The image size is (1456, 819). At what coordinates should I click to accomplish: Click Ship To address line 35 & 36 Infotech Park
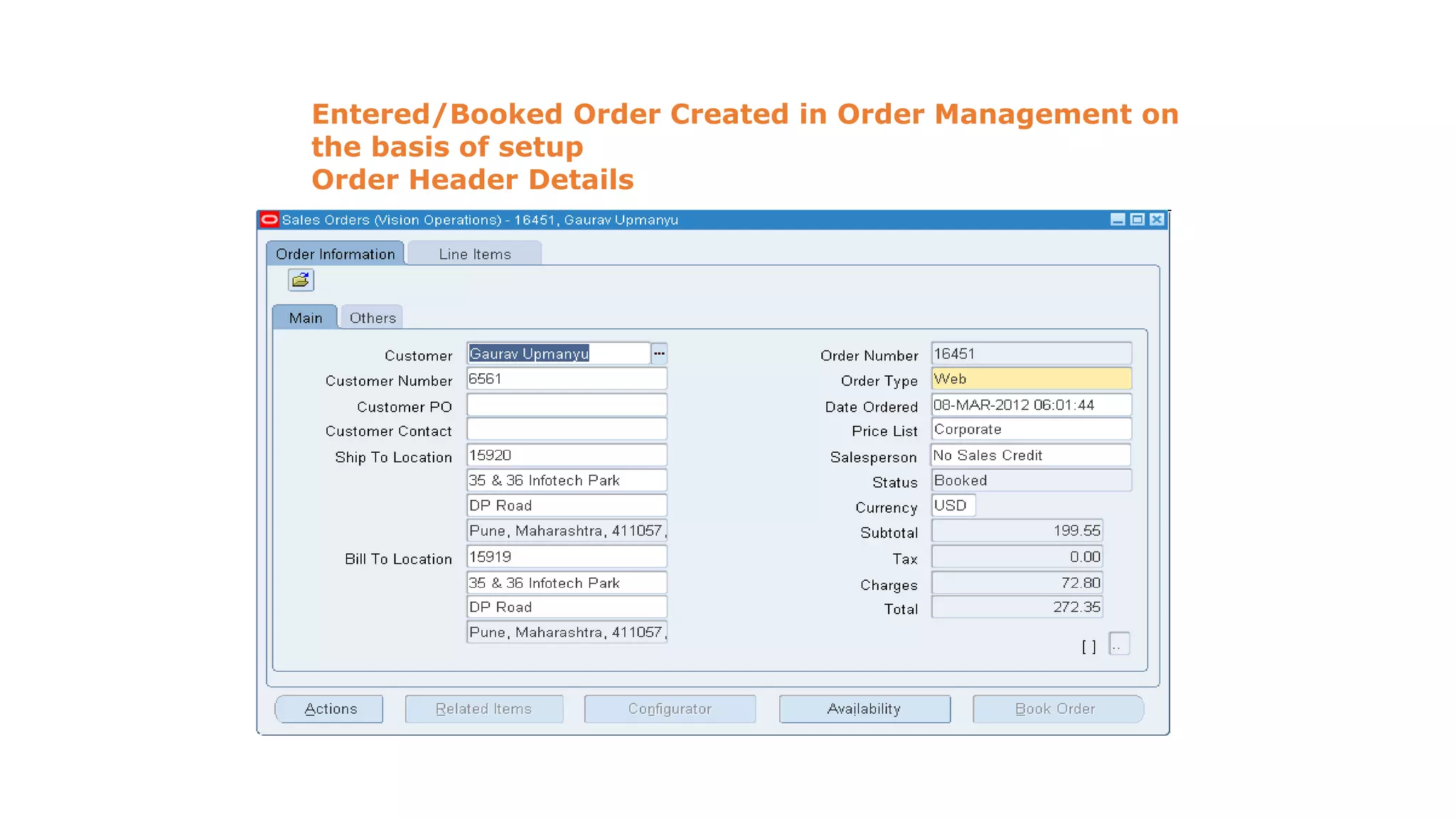[x=567, y=481]
